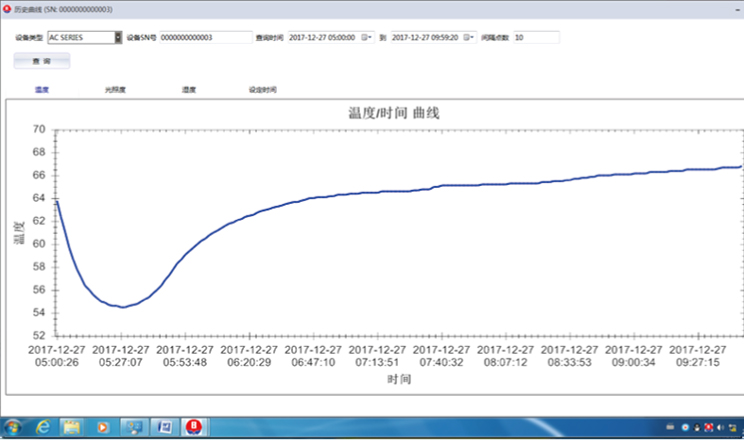The image size is (744, 440).
Task: Click the red app icon in the title bar
Action: (x=6, y=8)
